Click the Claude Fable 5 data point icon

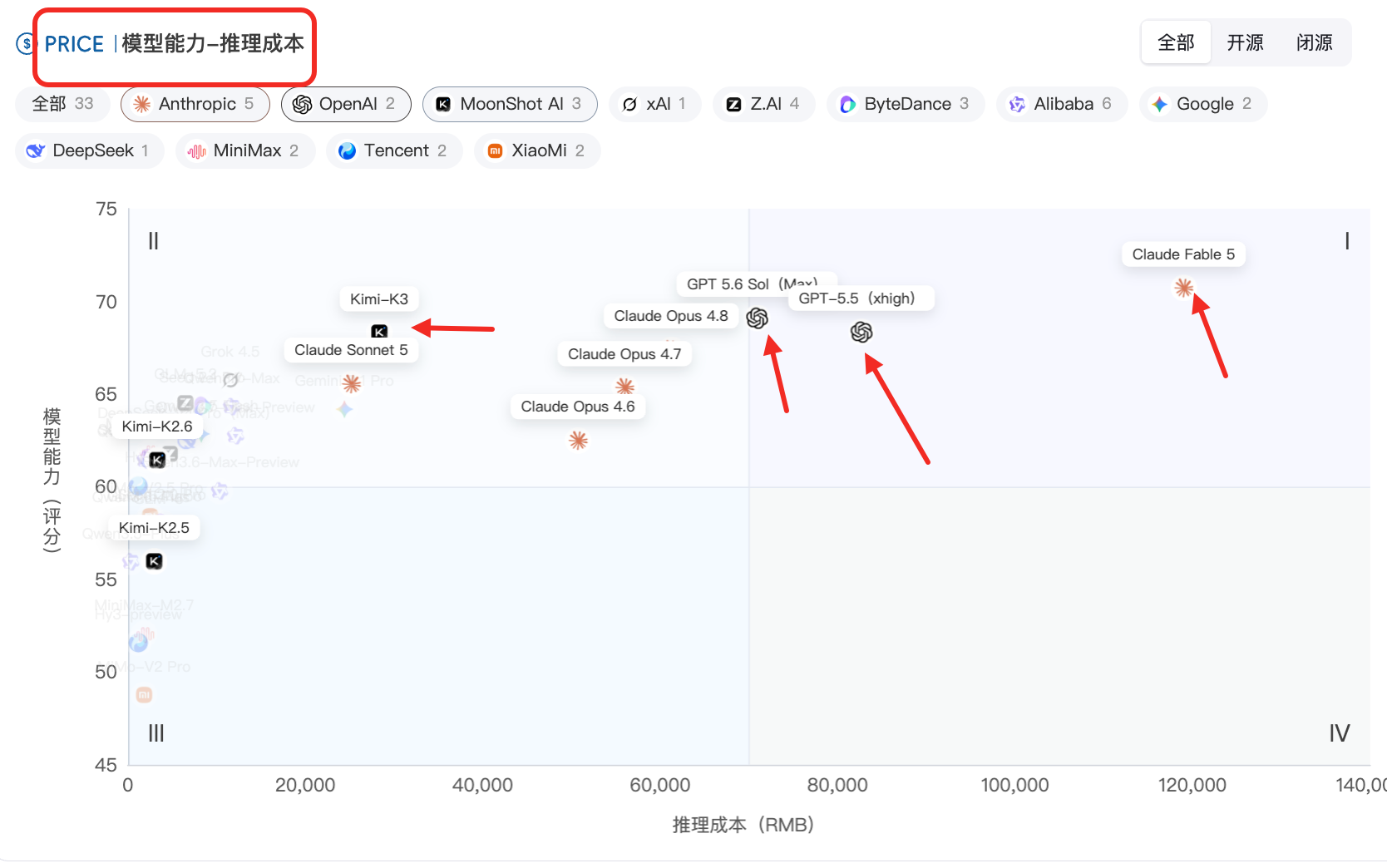pyautogui.click(x=1184, y=288)
